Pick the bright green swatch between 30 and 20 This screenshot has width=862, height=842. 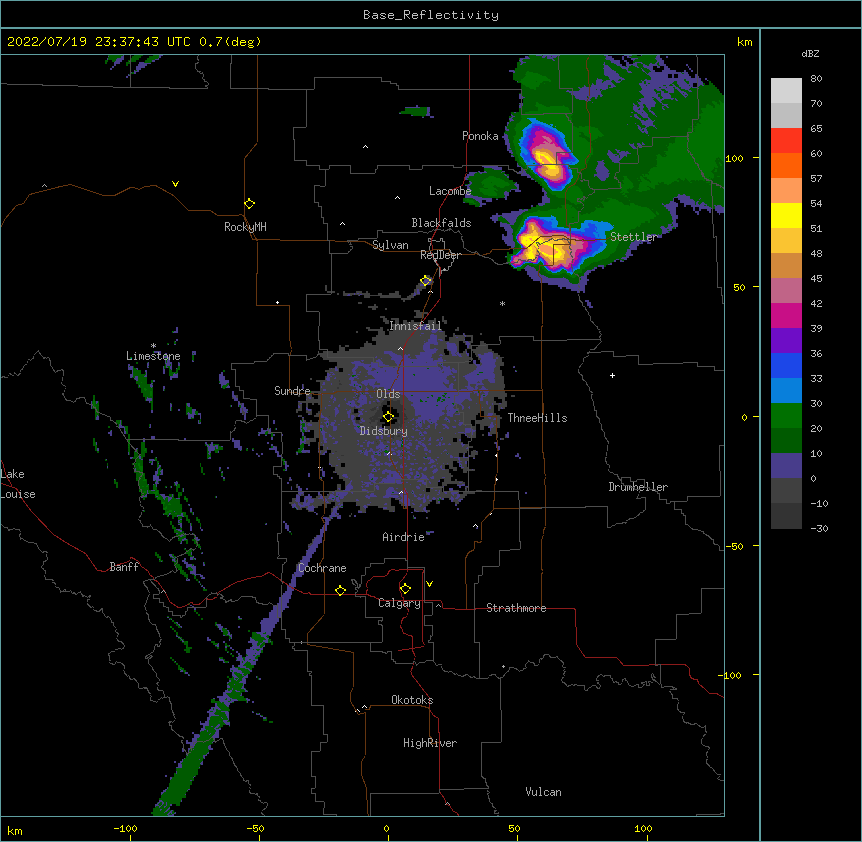pos(786,416)
